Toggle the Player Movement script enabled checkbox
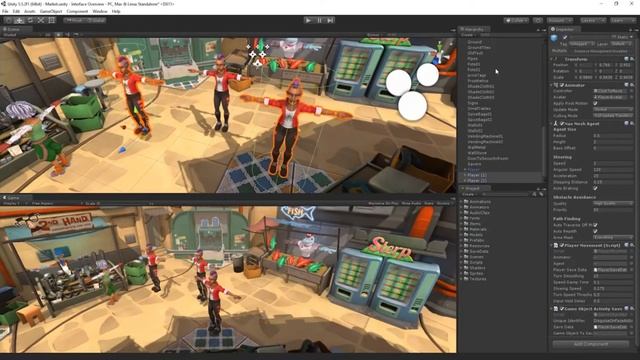Viewport: 640px width, 360px height. (562, 245)
